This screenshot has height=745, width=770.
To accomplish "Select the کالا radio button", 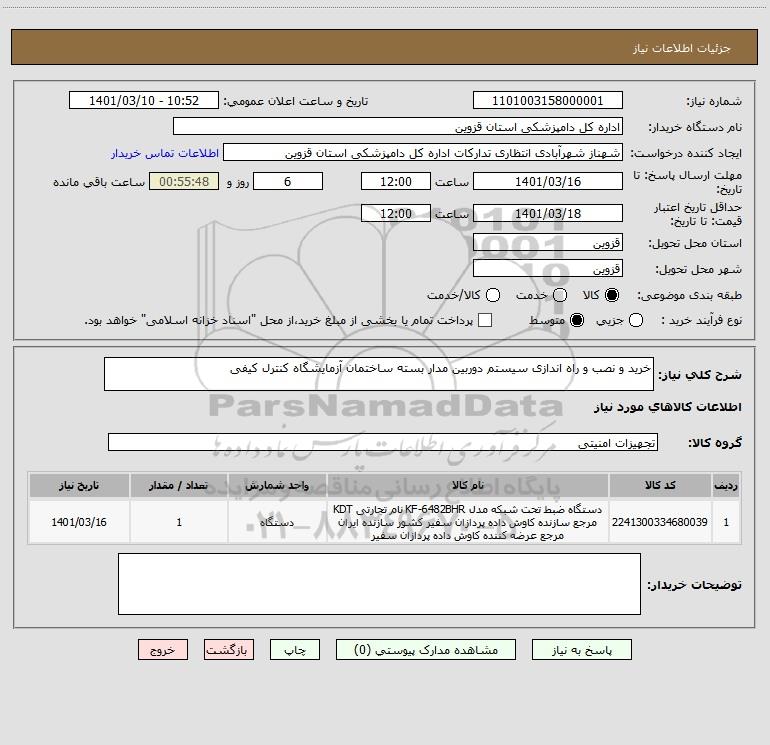I will 612,295.
